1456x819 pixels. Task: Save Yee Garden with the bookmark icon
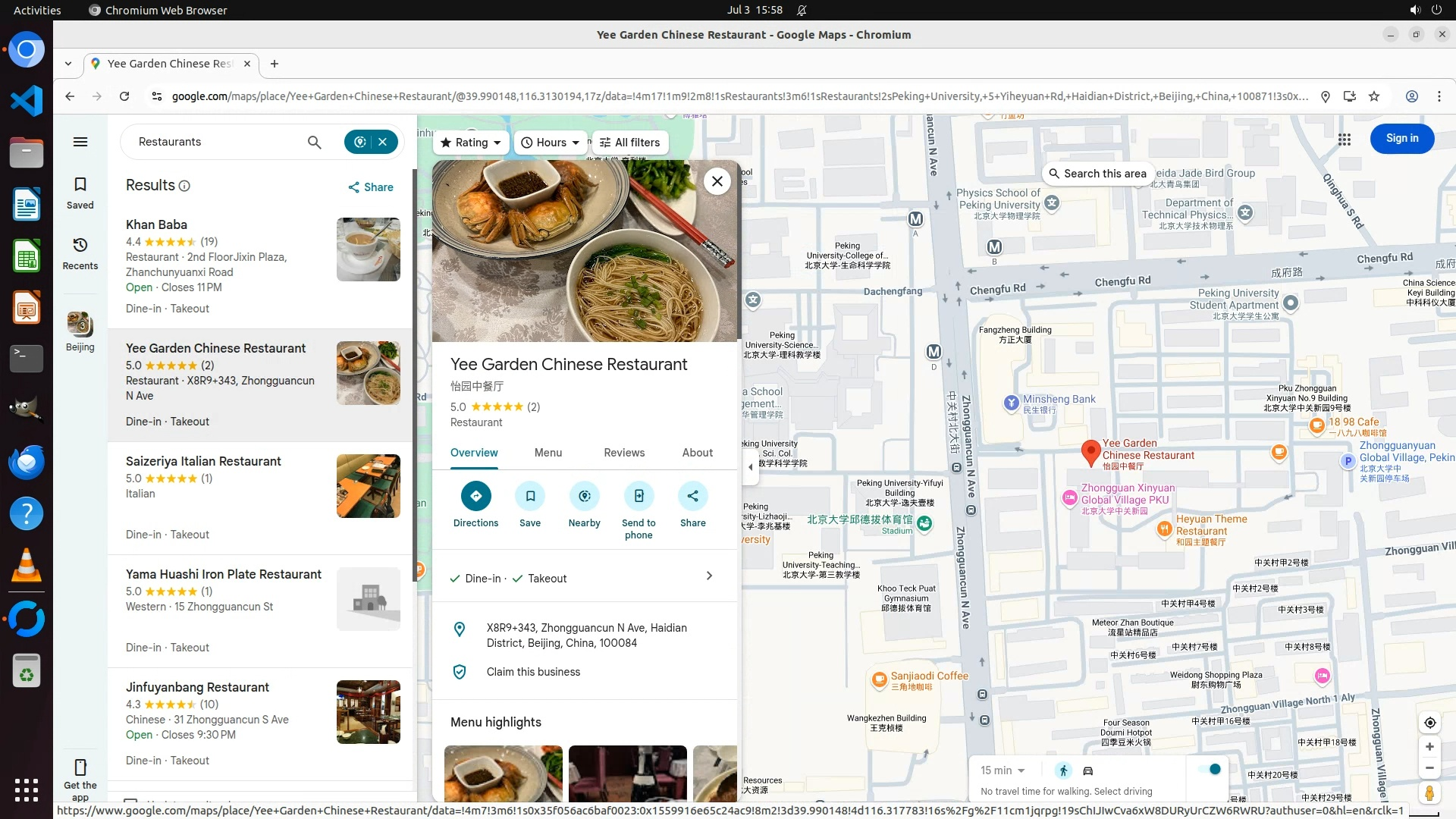[x=530, y=497]
